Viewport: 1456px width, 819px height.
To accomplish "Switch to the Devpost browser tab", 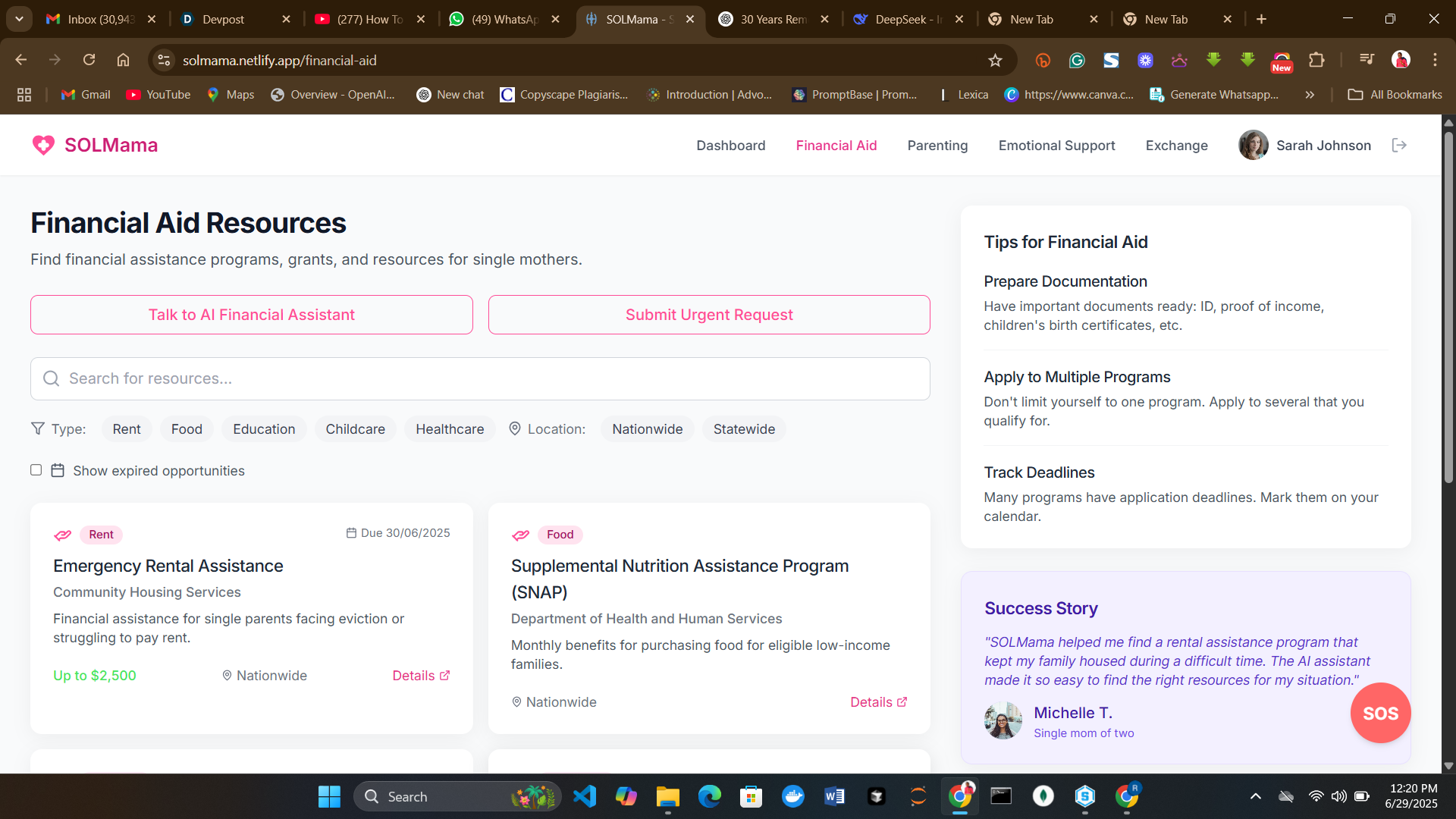I will (224, 19).
